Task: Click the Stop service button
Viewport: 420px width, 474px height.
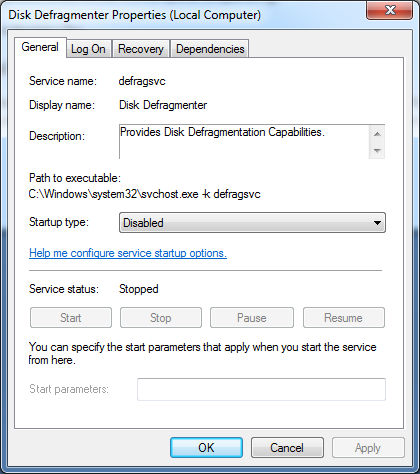Action: [x=161, y=318]
